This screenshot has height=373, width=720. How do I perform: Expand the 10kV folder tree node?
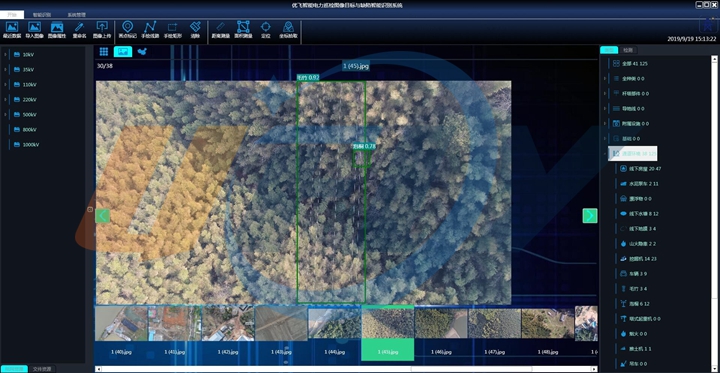click(5, 55)
